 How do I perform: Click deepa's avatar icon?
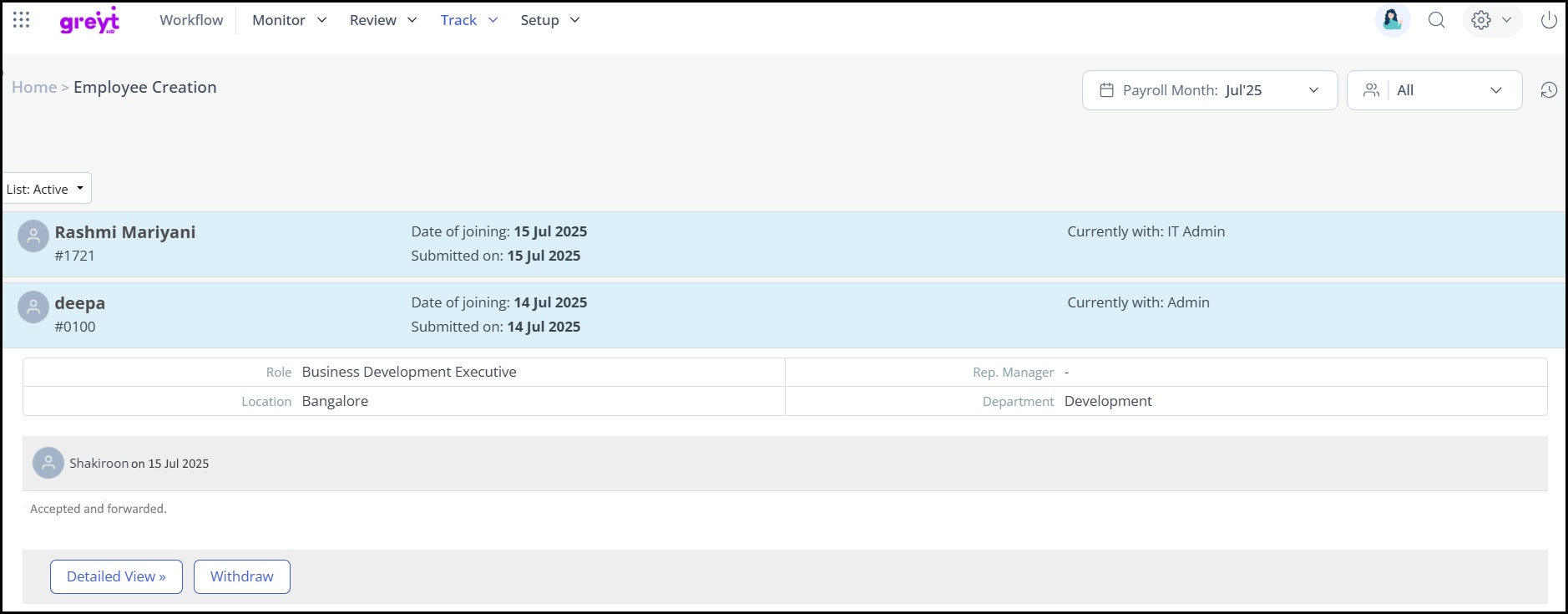point(33,307)
